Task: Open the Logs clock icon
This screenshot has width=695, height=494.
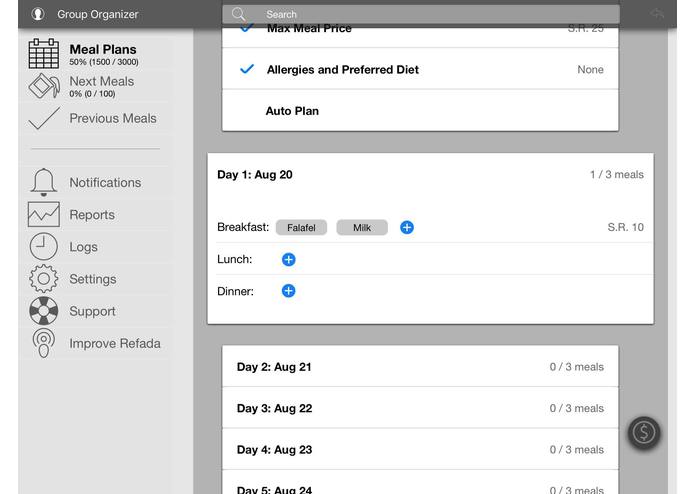Action: click(x=43, y=246)
